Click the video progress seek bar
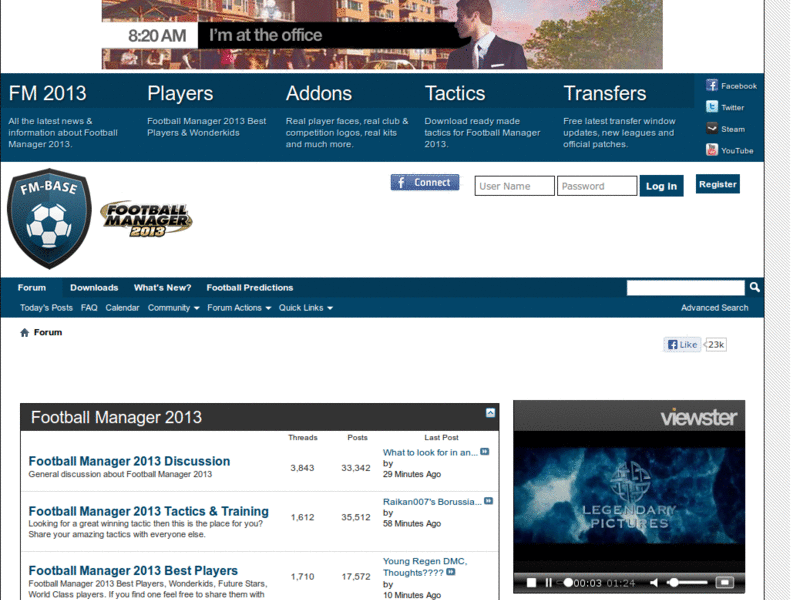800x600 pixels. [x=563, y=582]
